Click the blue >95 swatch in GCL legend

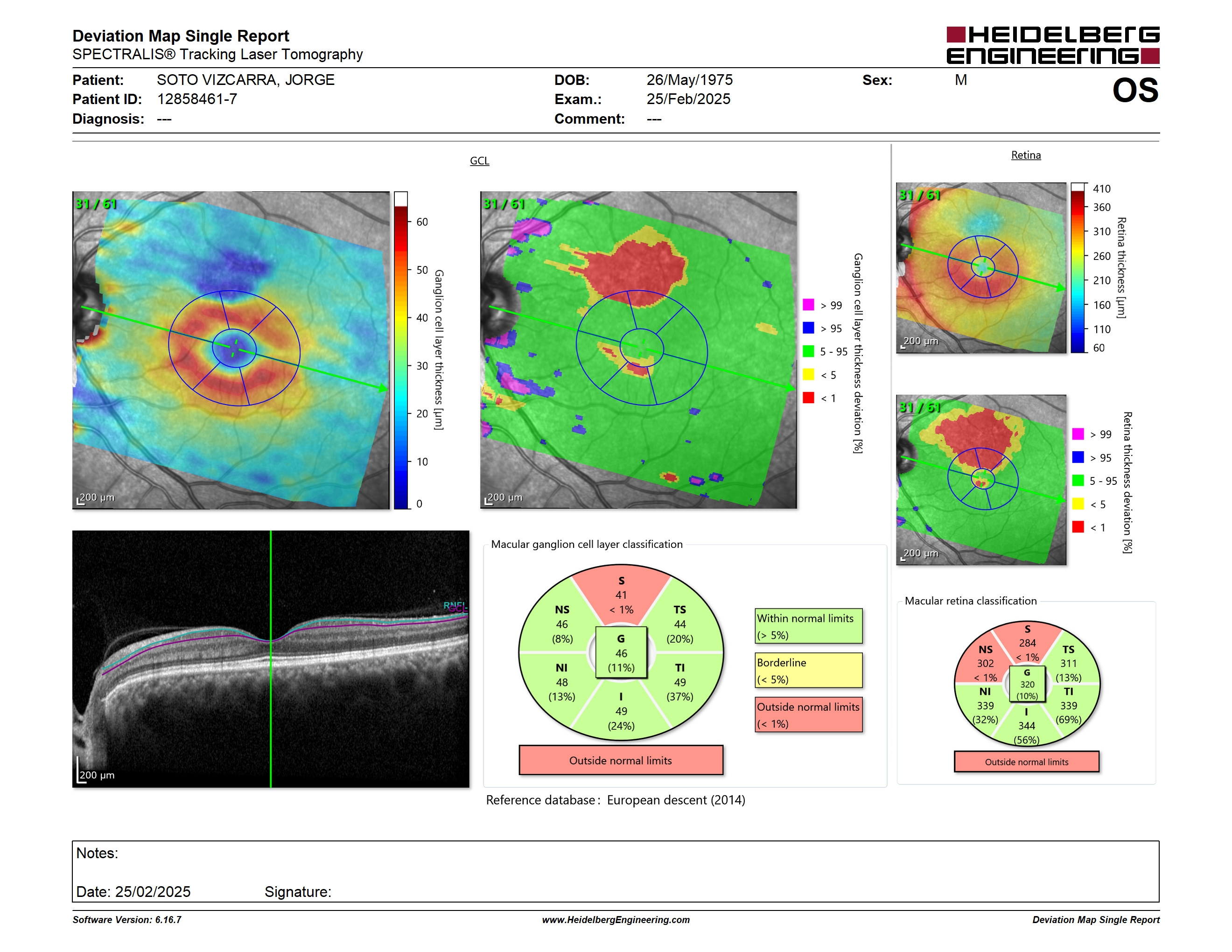[808, 328]
